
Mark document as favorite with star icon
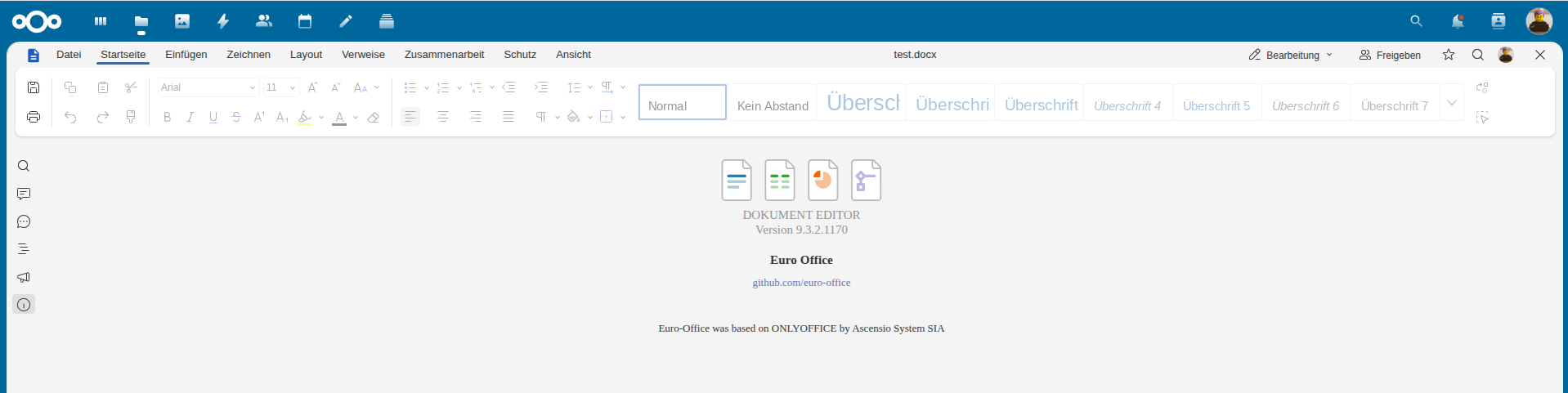(x=1449, y=55)
